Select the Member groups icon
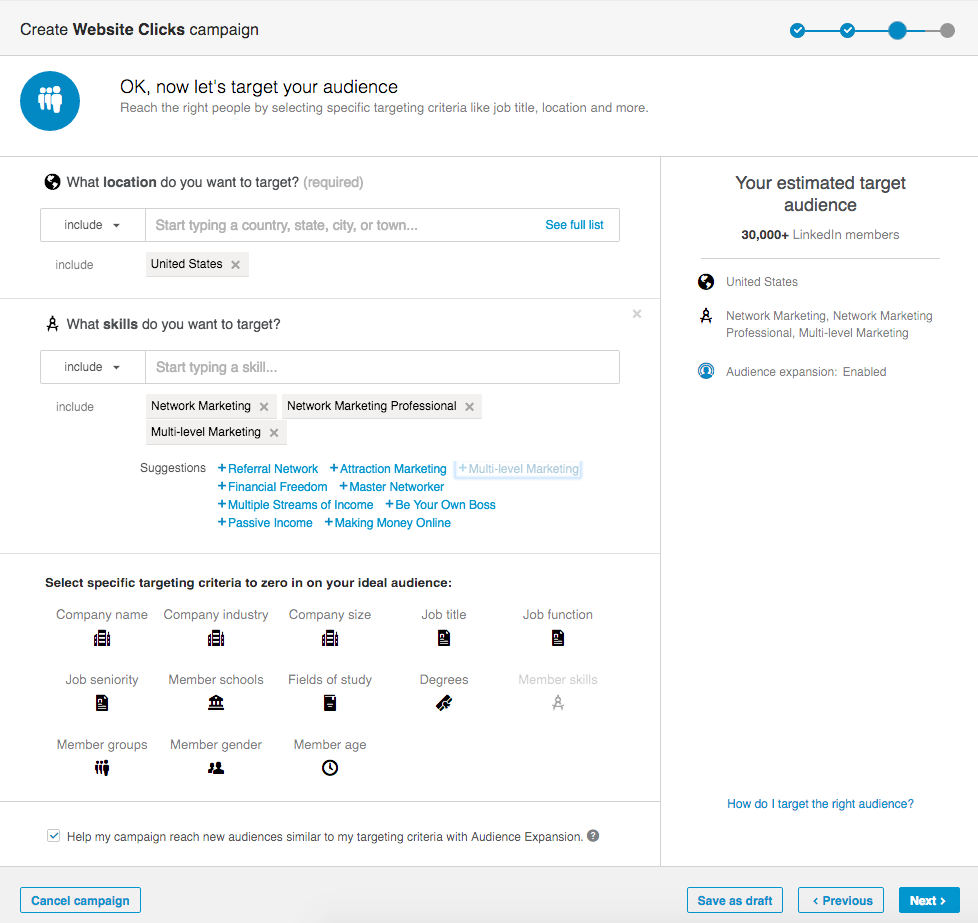Screen dimensions: 978x923 102,768
